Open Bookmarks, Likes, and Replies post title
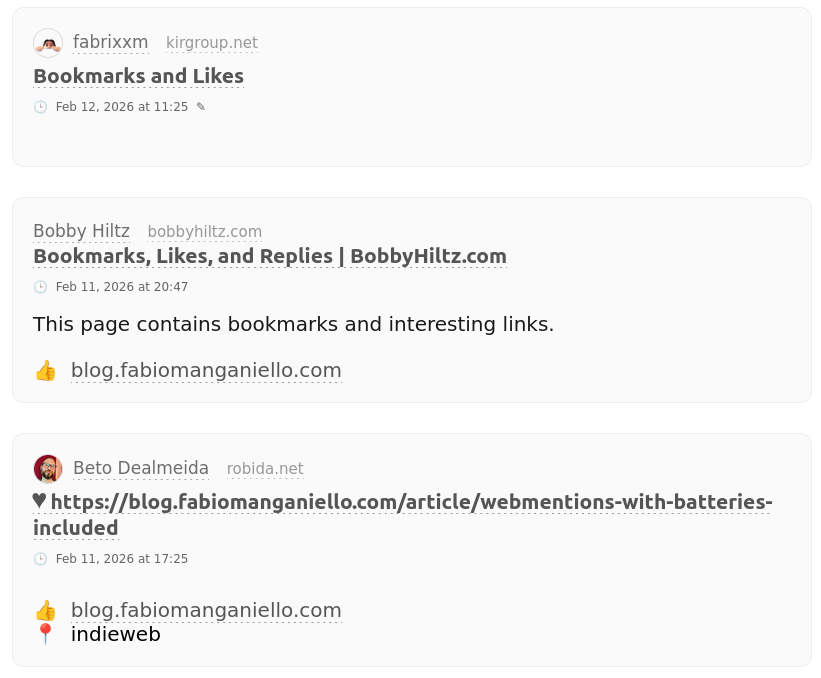Screen dimensions: 821x678 [x=269, y=256]
